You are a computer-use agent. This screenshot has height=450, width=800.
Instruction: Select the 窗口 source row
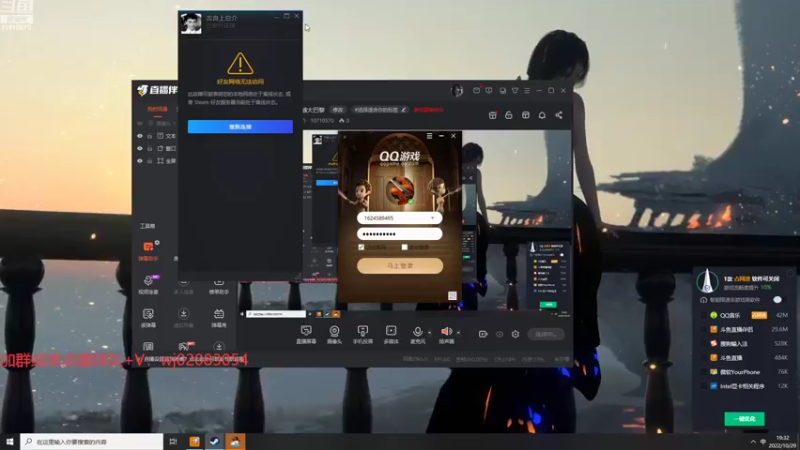tap(156, 148)
